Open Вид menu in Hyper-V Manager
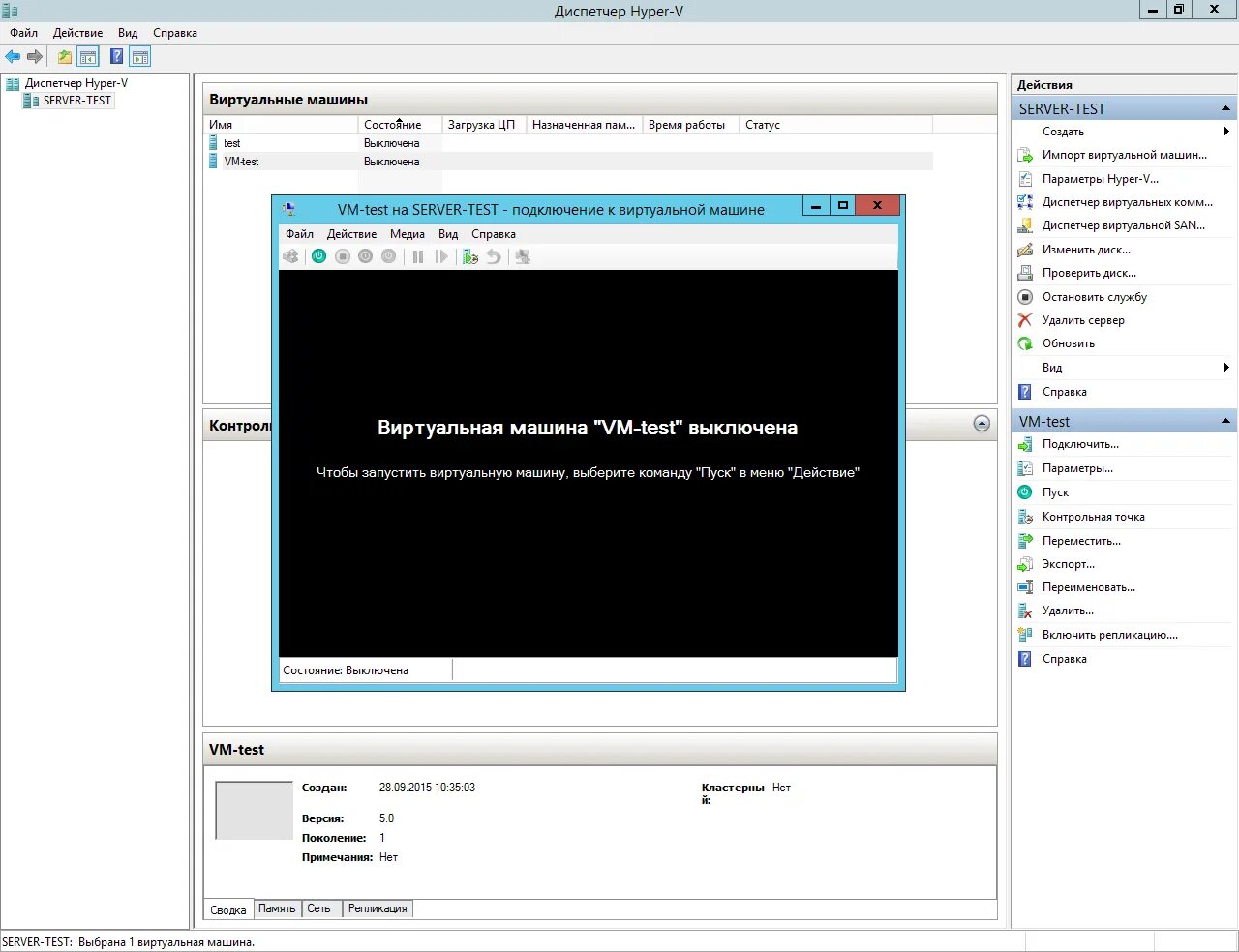The width and height of the screenshot is (1239, 952). point(128,33)
